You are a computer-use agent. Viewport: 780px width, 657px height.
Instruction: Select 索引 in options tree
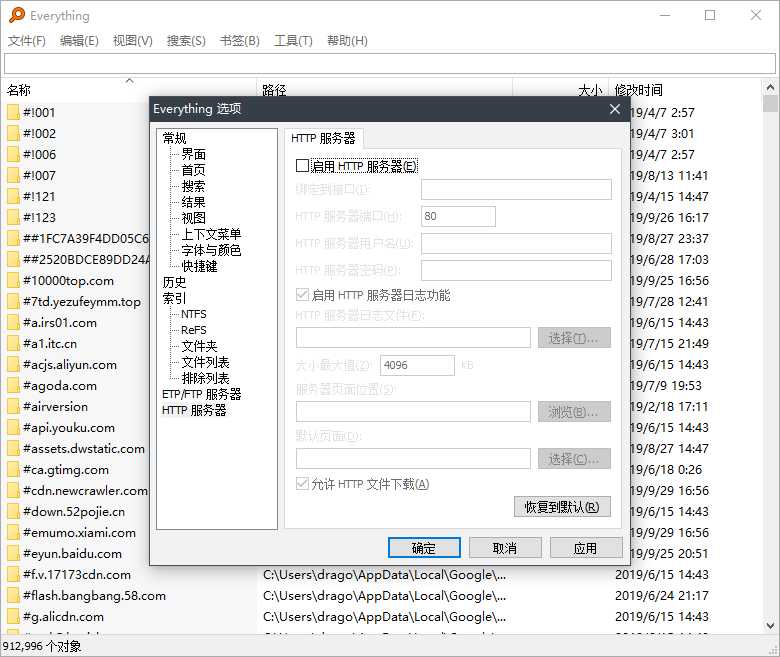(x=174, y=298)
